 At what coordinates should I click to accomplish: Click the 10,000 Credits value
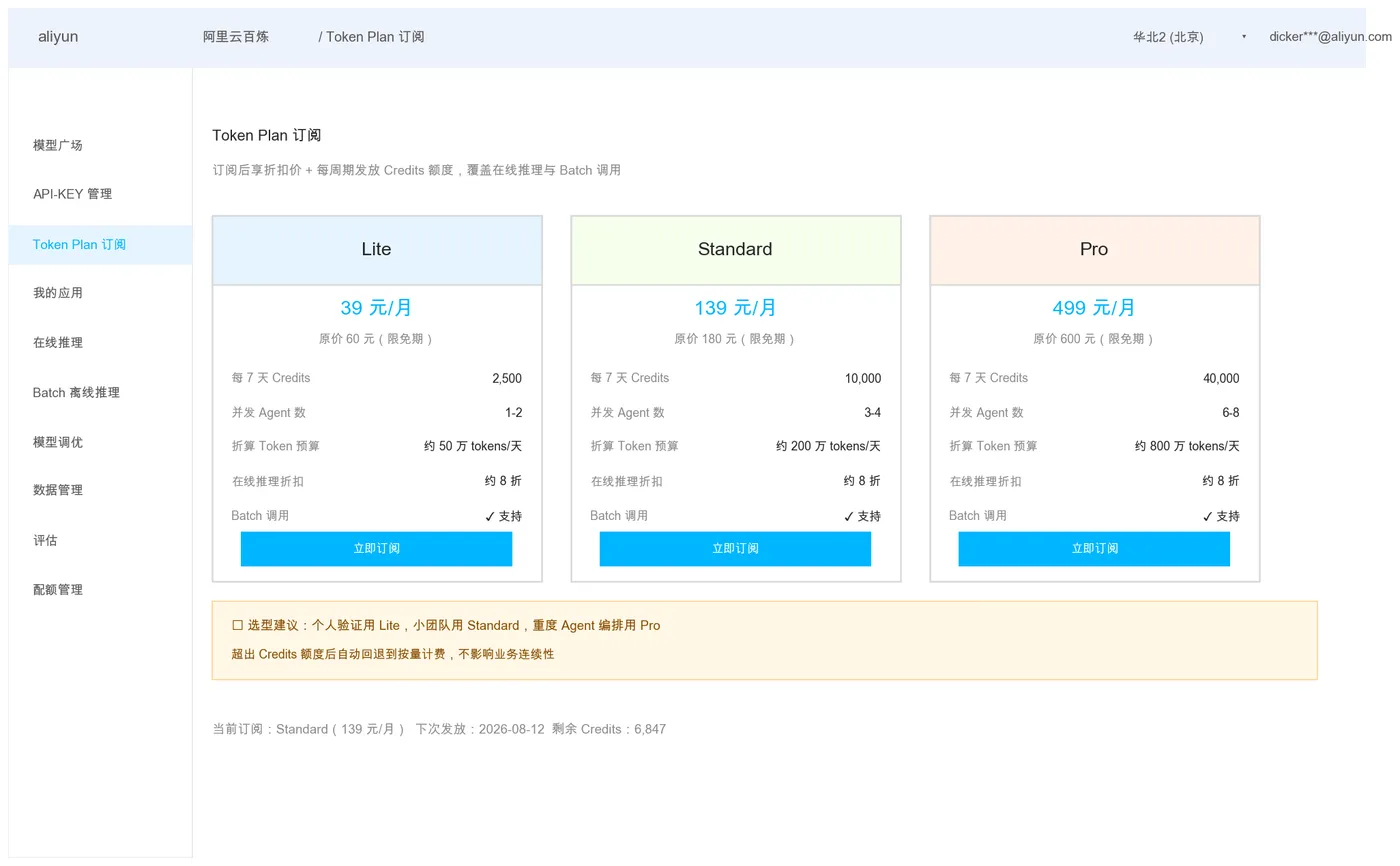pos(863,379)
